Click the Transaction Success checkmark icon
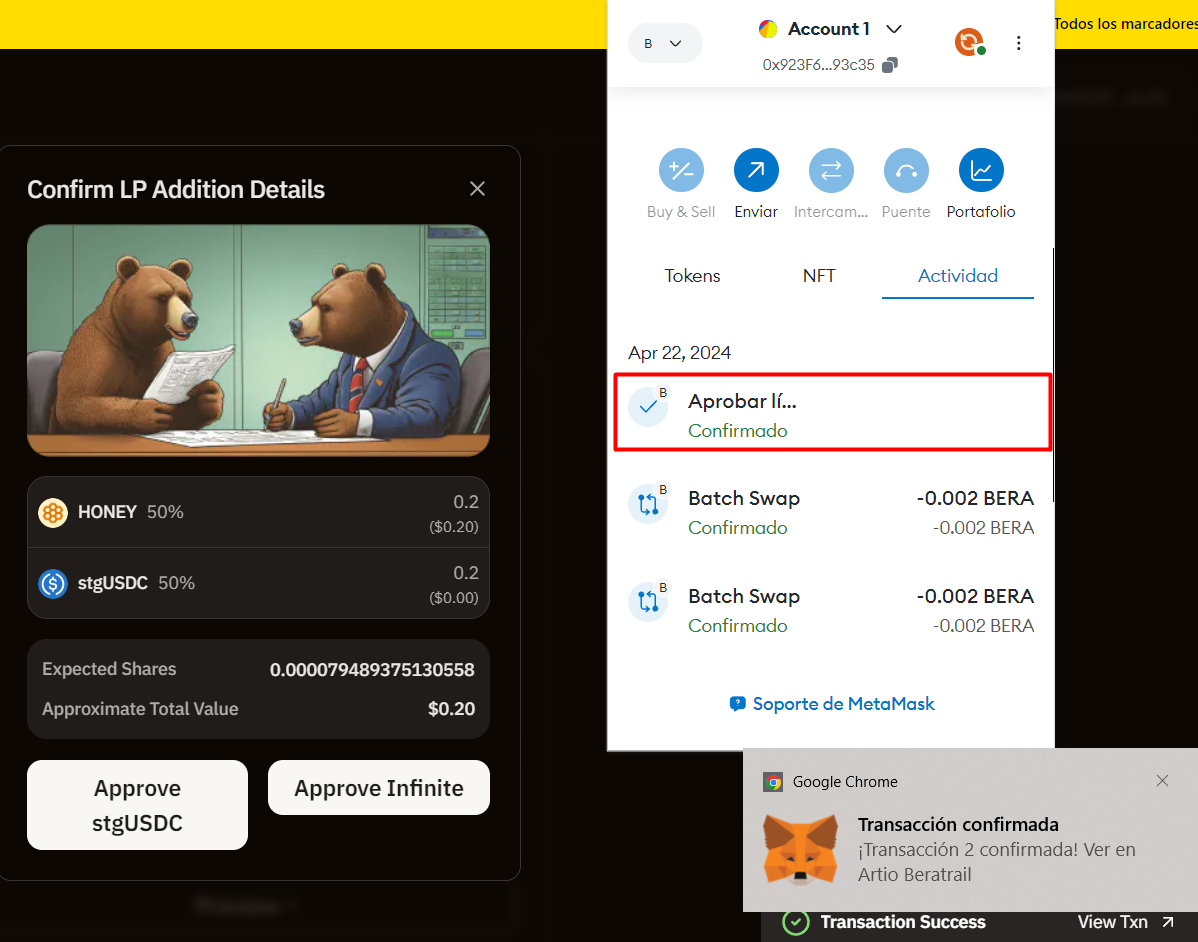Image resolution: width=1198 pixels, height=942 pixels. (x=795, y=922)
